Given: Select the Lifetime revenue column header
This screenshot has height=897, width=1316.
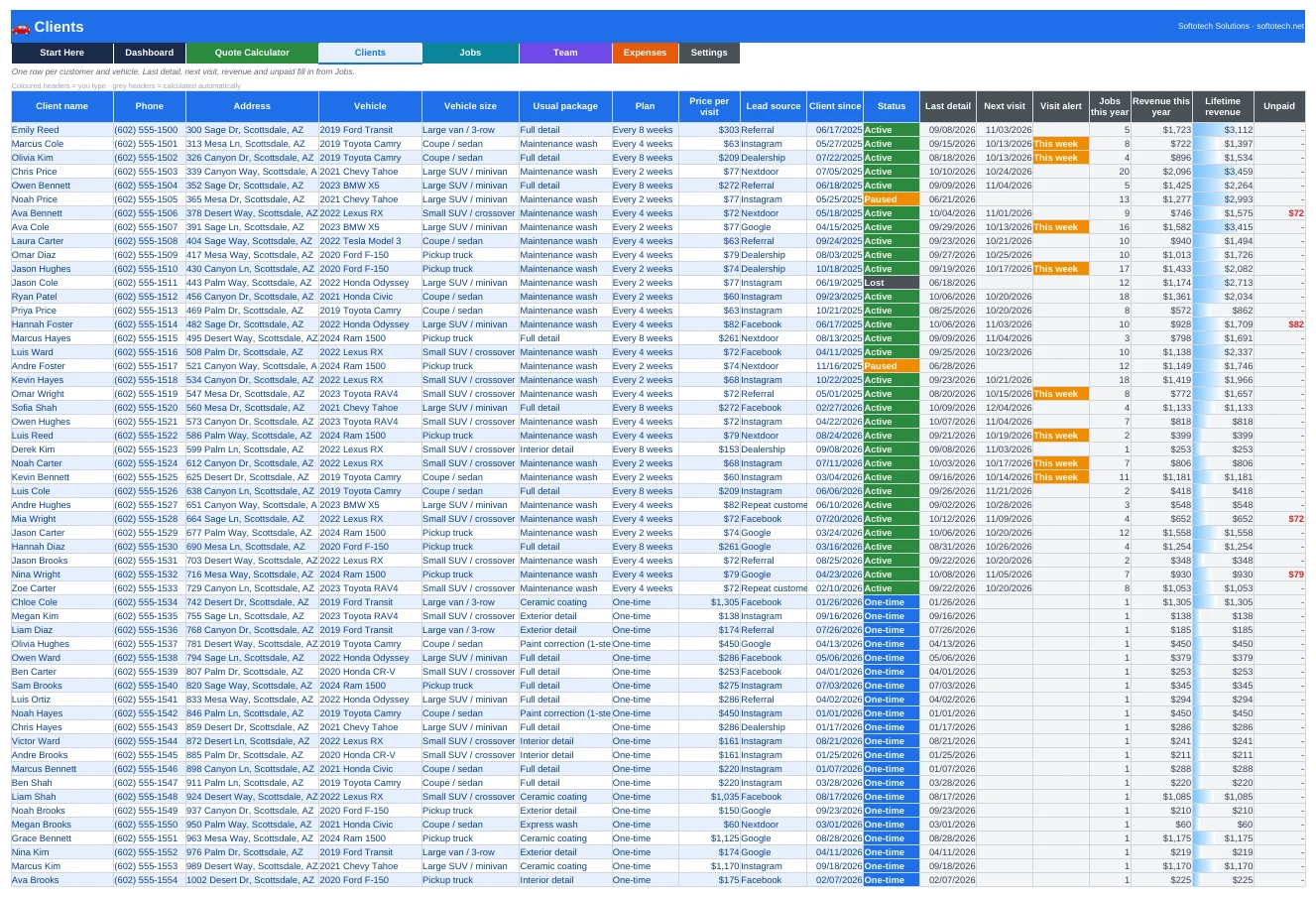Looking at the screenshot, I should click(x=1223, y=106).
